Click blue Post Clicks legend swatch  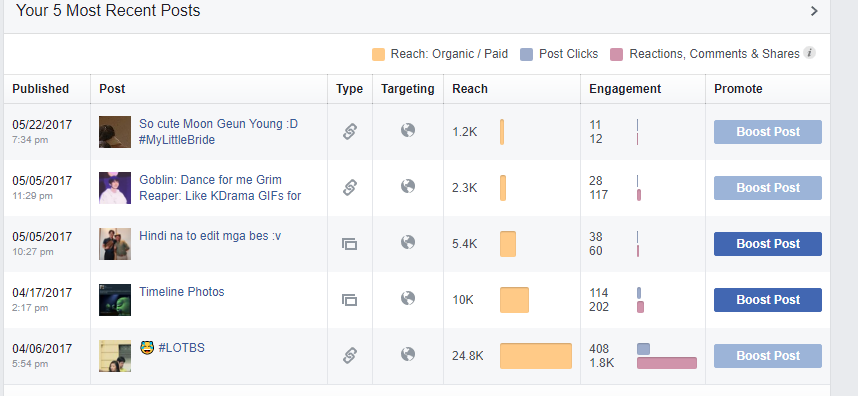(526, 54)
